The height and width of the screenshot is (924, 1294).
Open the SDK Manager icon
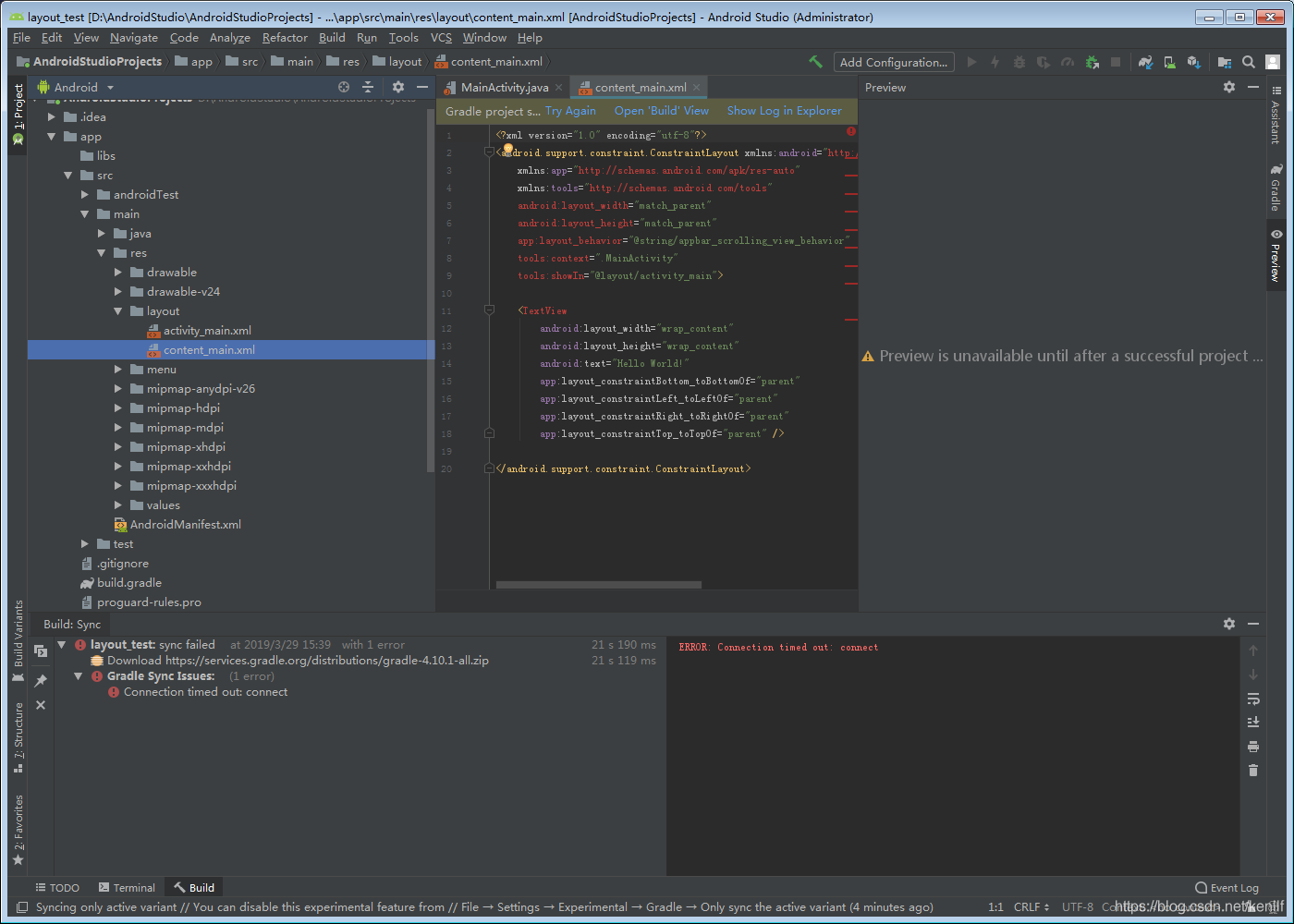point(1193,62)
